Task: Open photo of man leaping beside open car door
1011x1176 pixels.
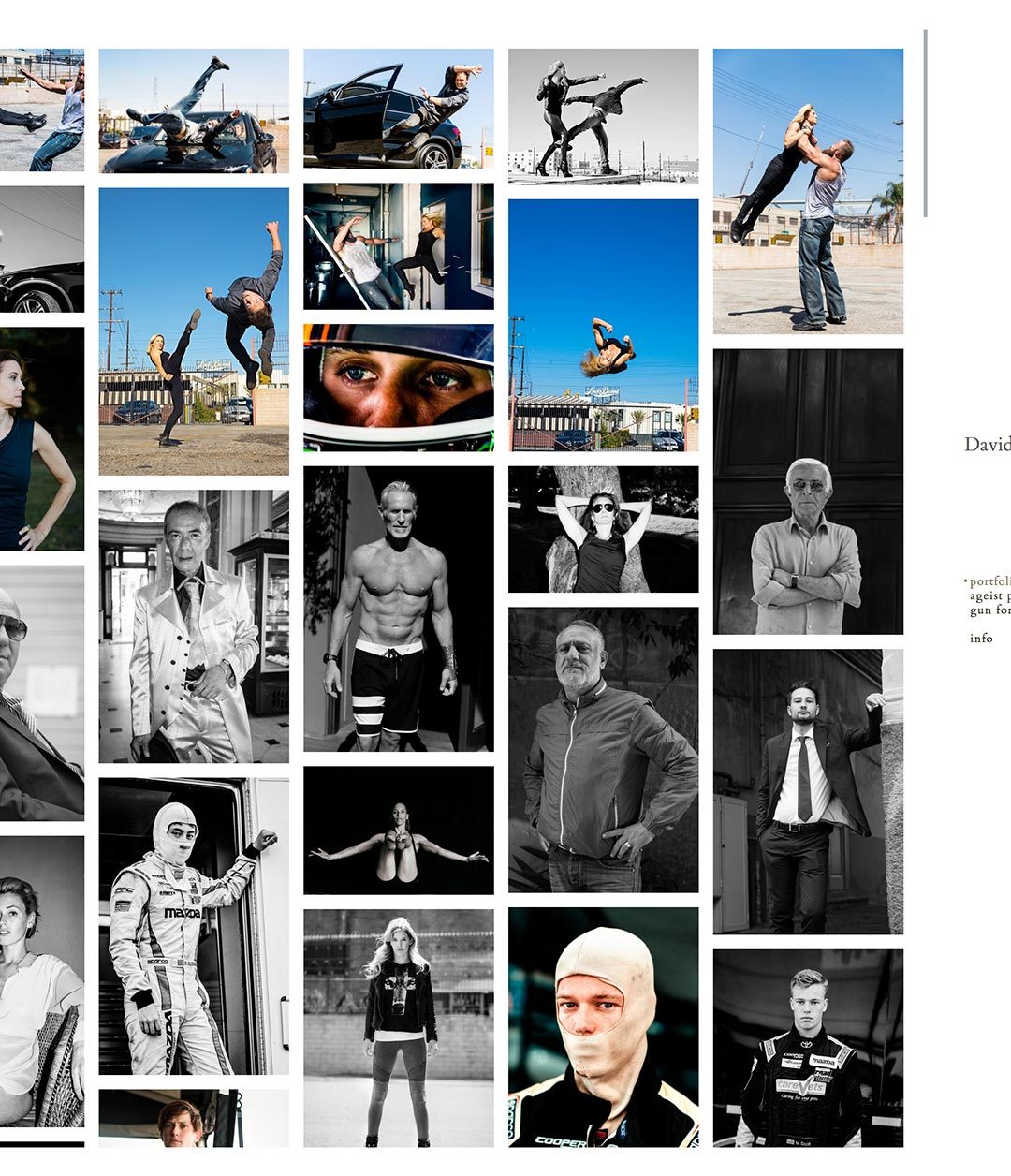Action: [399, 109]
